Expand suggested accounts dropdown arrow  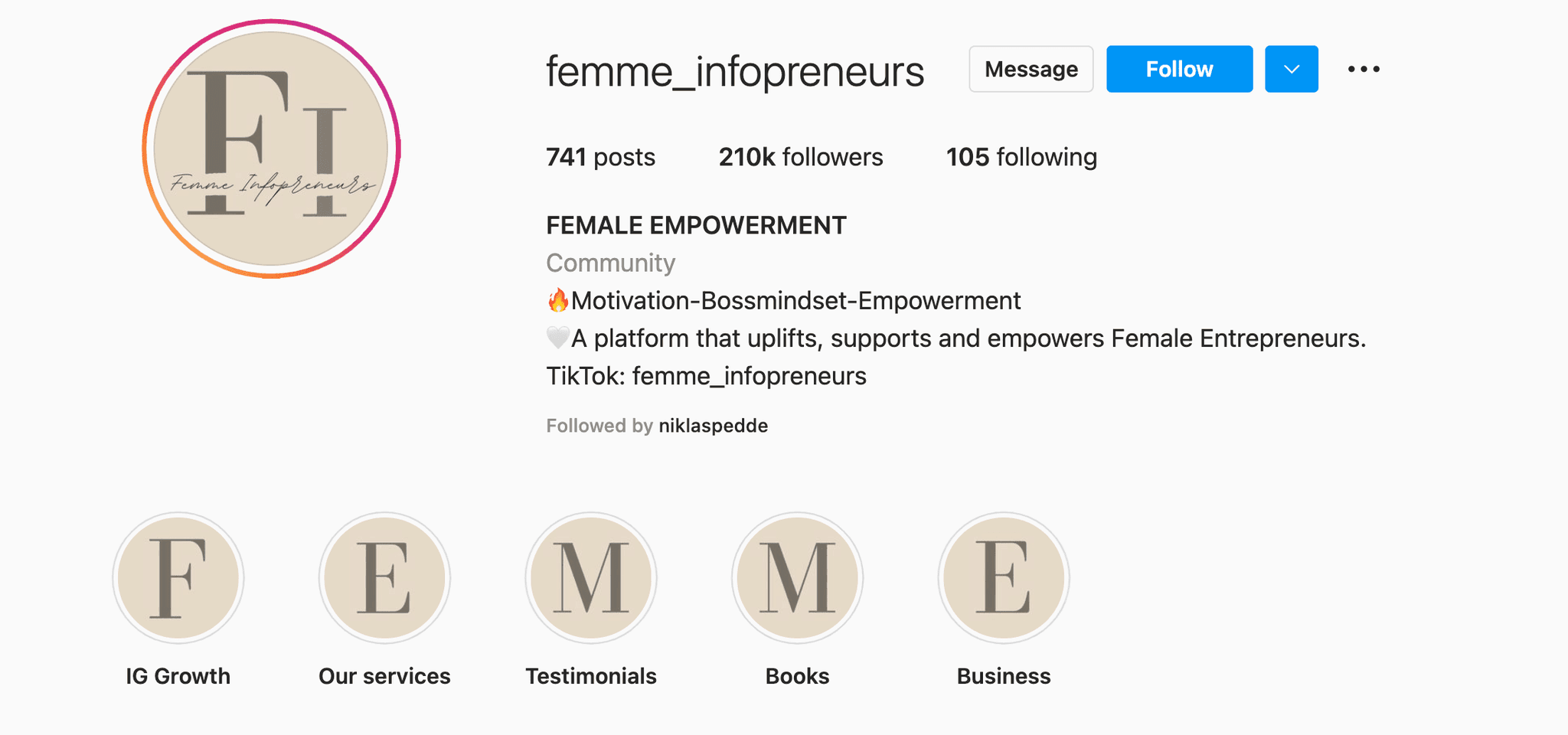[1292, 69]
